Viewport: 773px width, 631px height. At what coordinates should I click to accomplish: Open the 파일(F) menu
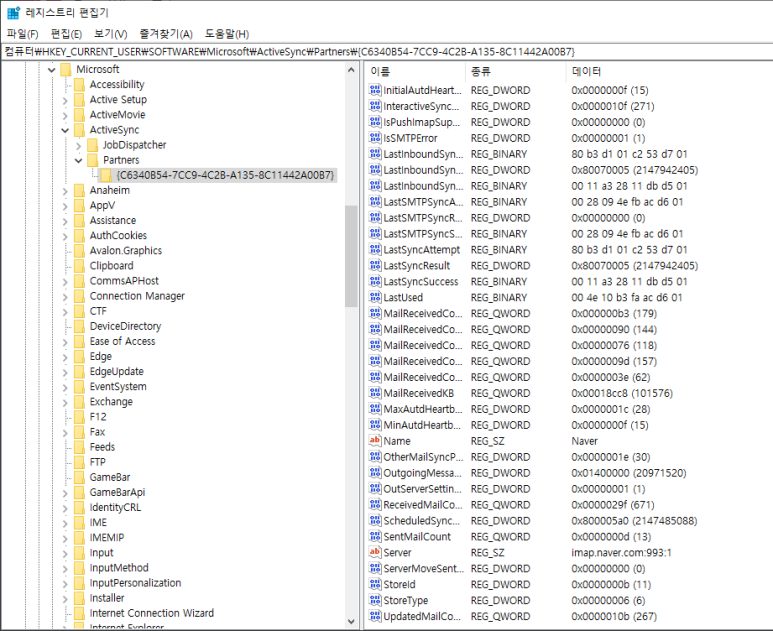pyautogui.click(x=22, y=34)
